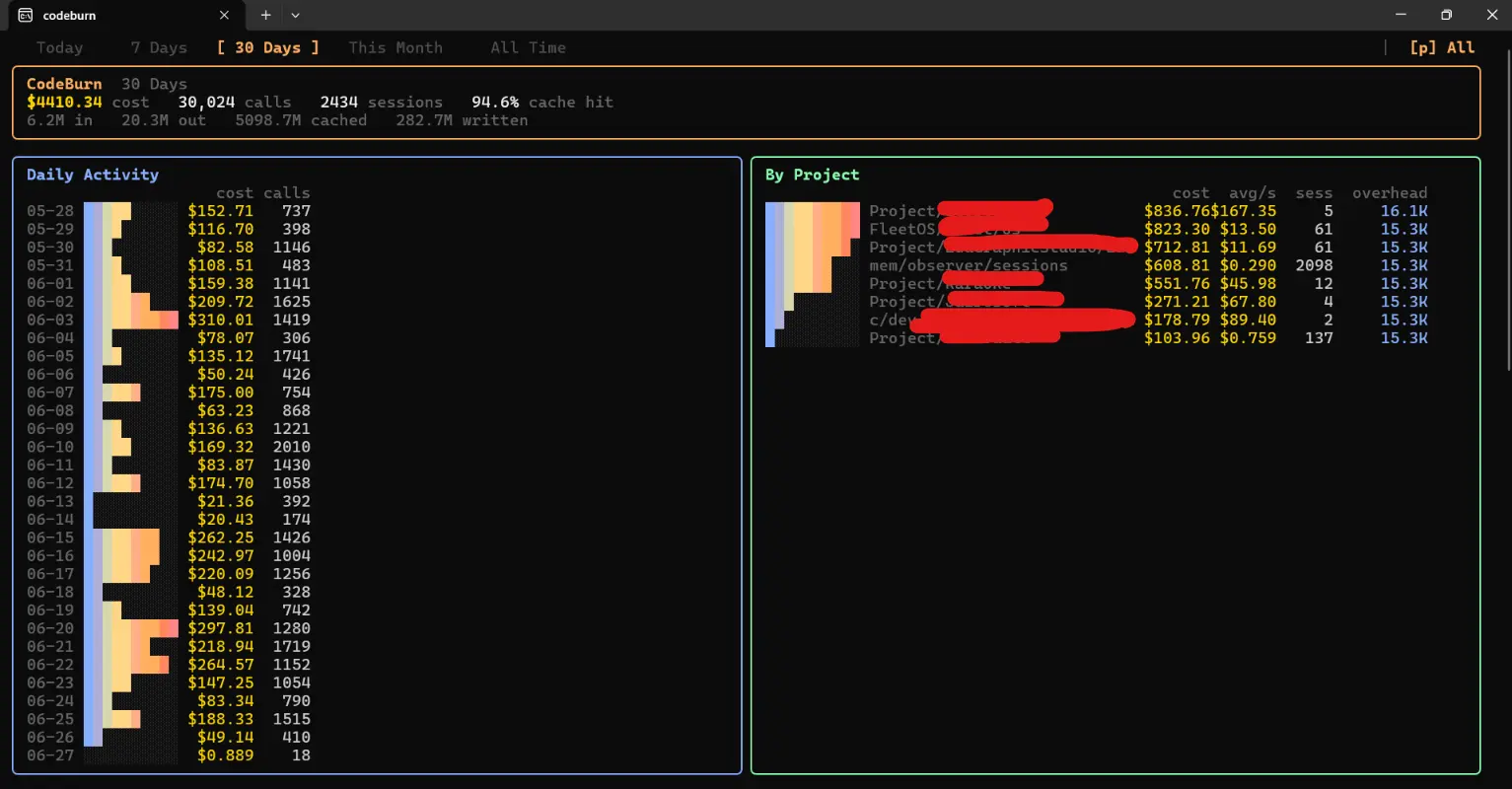Screen dimensions: 1512x789
Task: Click the avg/s column header
Action: pyautogui.click(x=1253, y=193)
